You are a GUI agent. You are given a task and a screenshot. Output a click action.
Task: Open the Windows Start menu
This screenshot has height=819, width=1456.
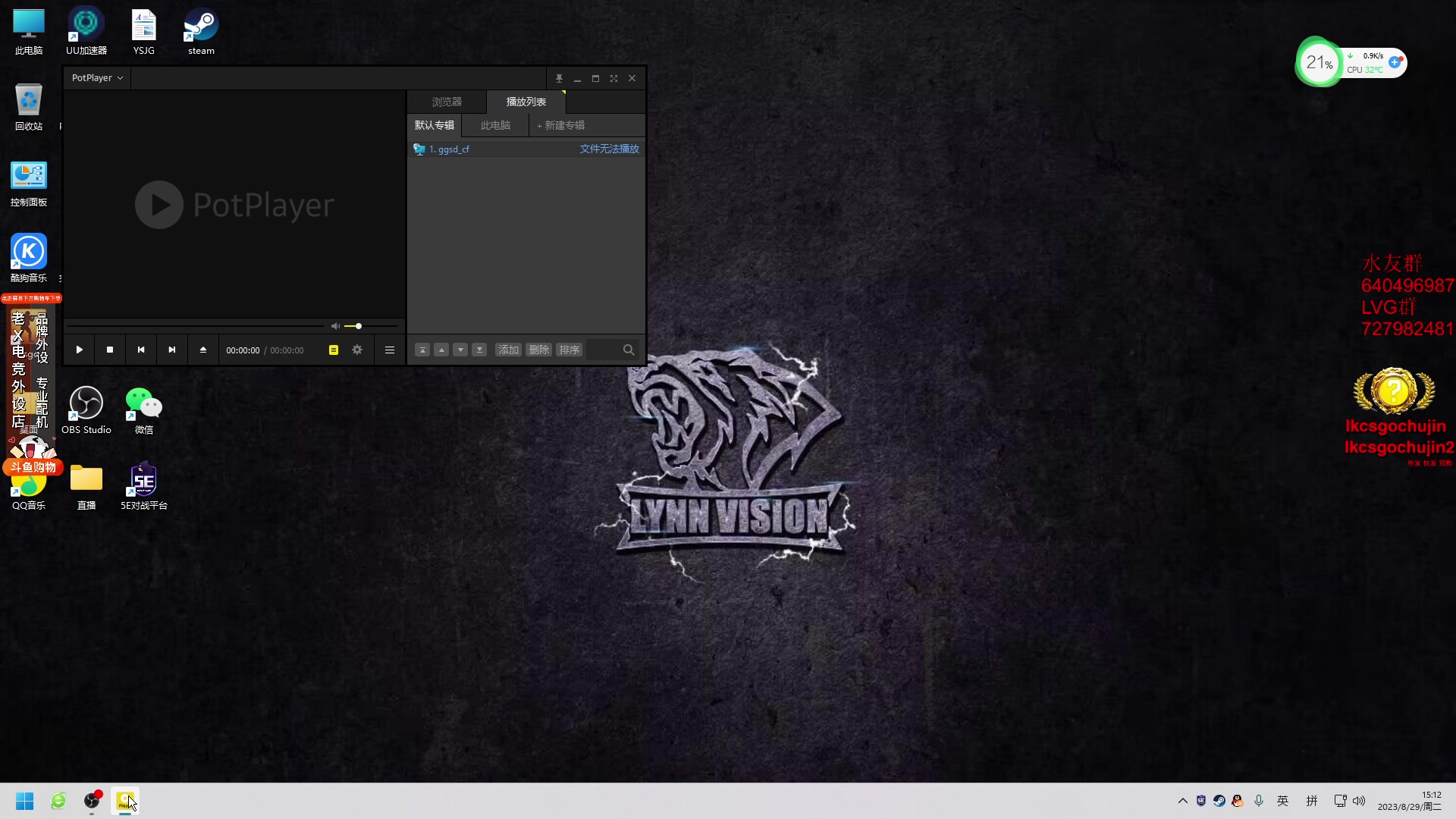[25, 801]
